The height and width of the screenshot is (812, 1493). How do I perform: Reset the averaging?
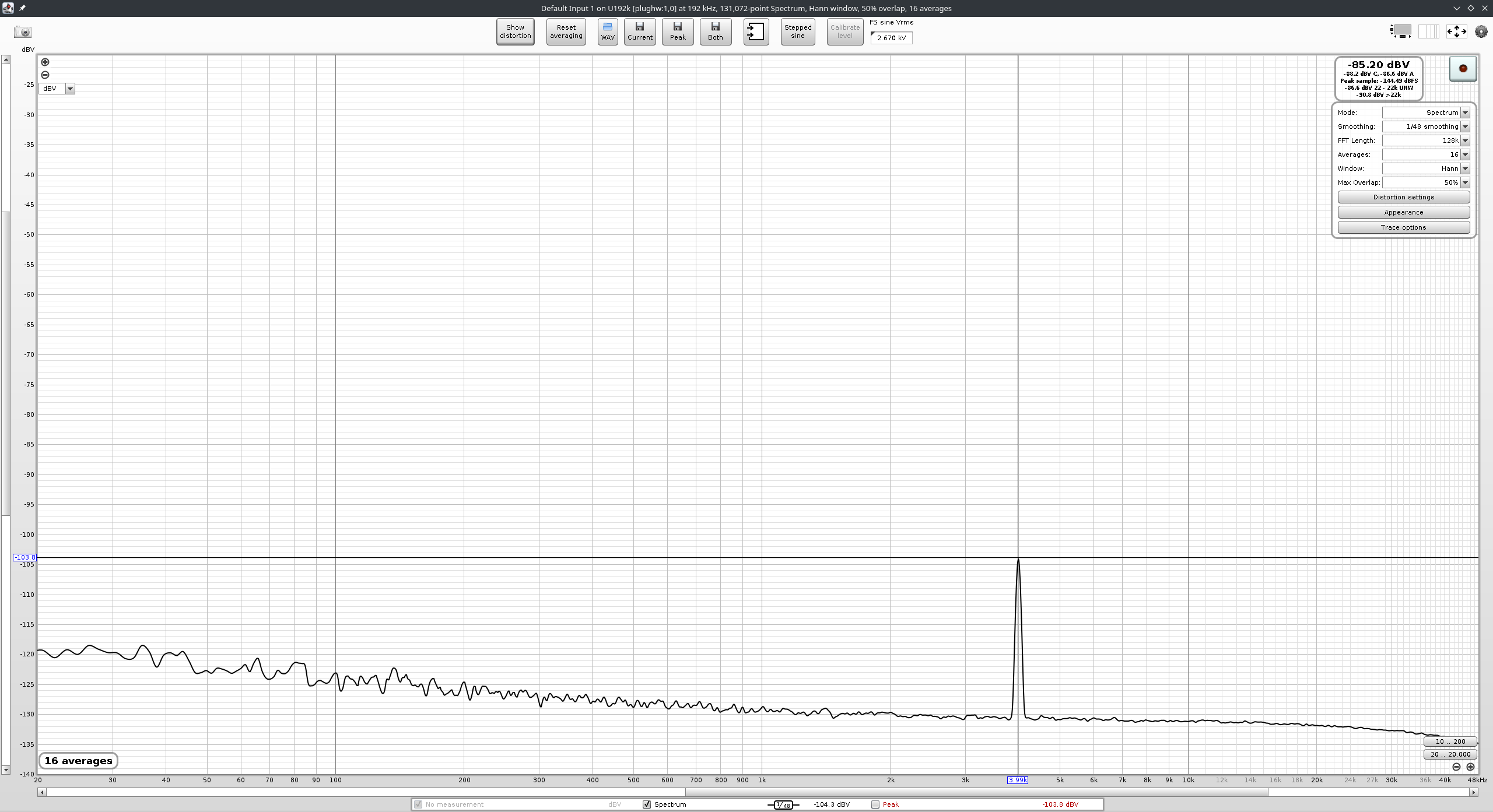(566, 31)
